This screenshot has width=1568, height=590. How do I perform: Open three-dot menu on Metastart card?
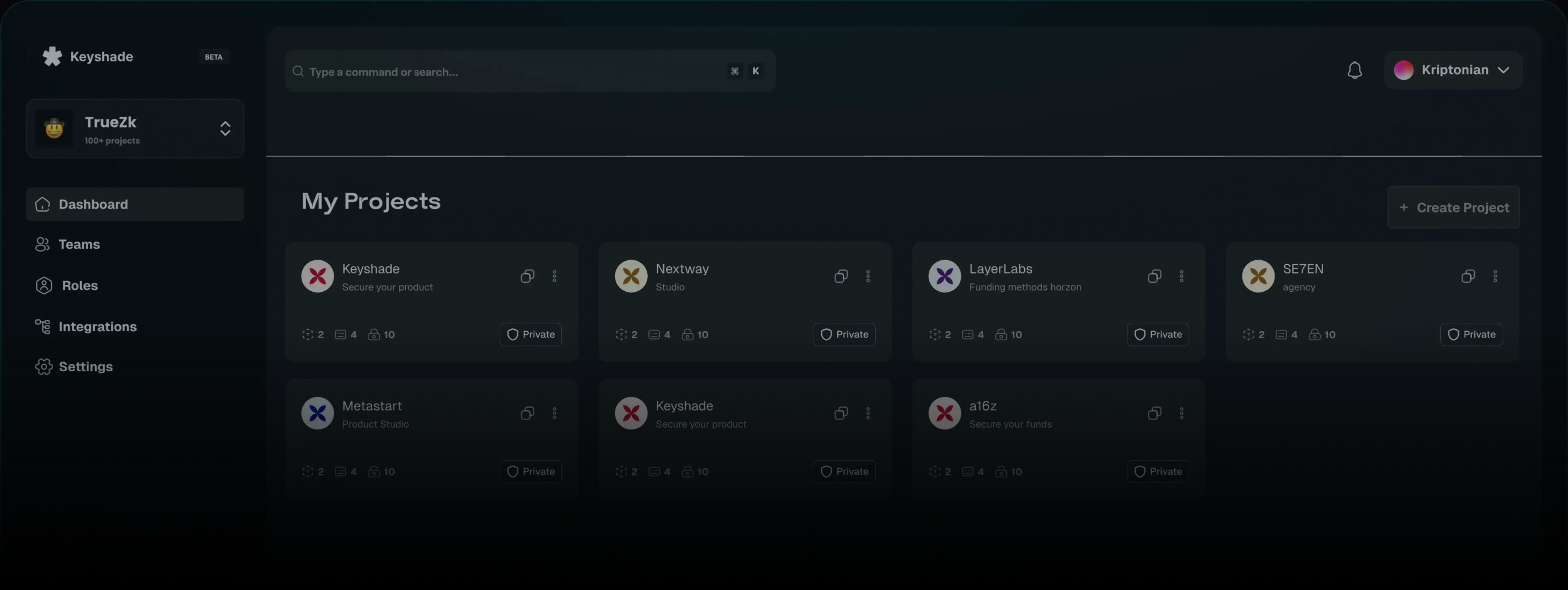[x=555, y=413]
